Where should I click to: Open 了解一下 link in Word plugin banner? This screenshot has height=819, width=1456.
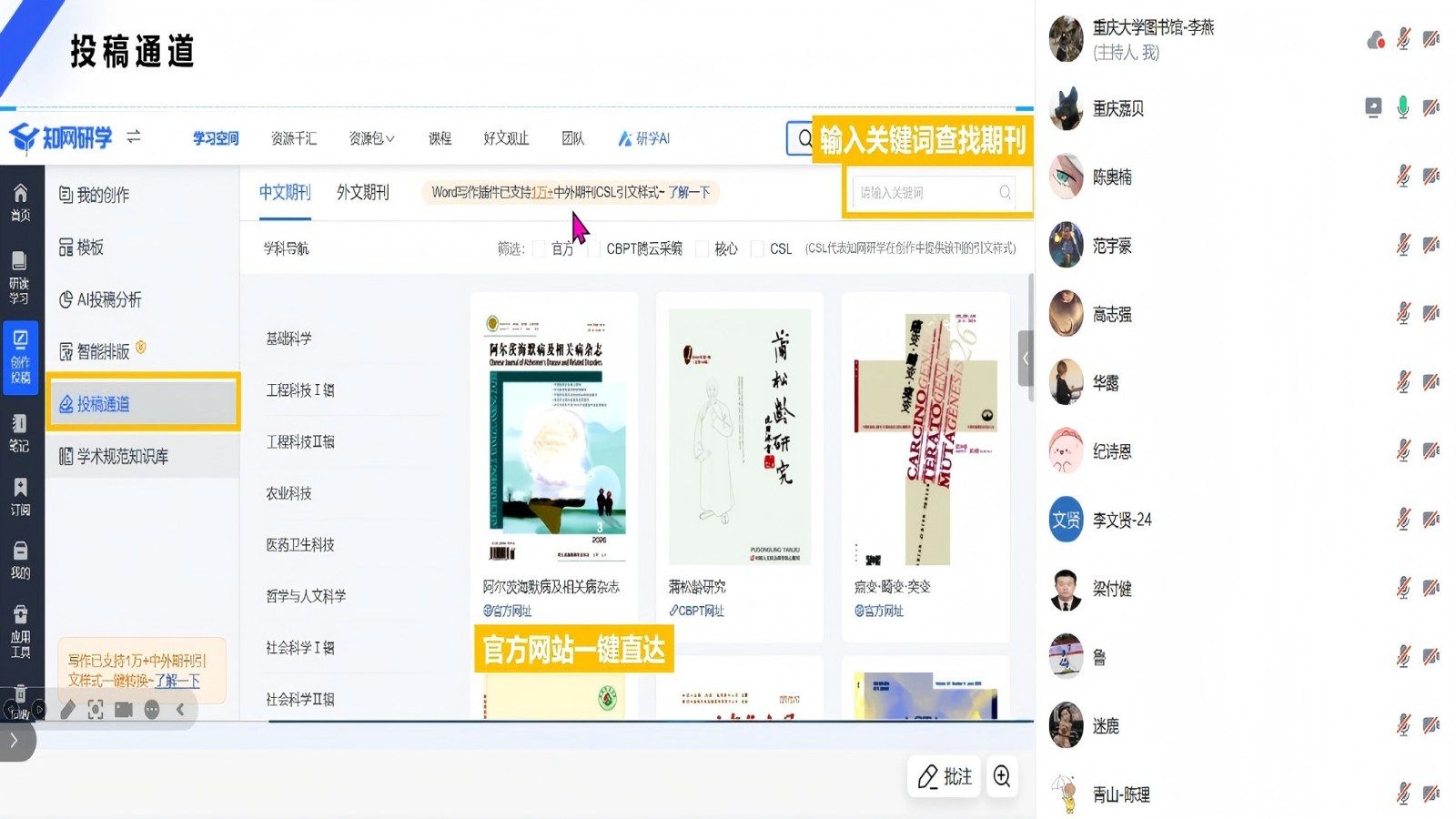pyautogui.click(x=689, y=192)
